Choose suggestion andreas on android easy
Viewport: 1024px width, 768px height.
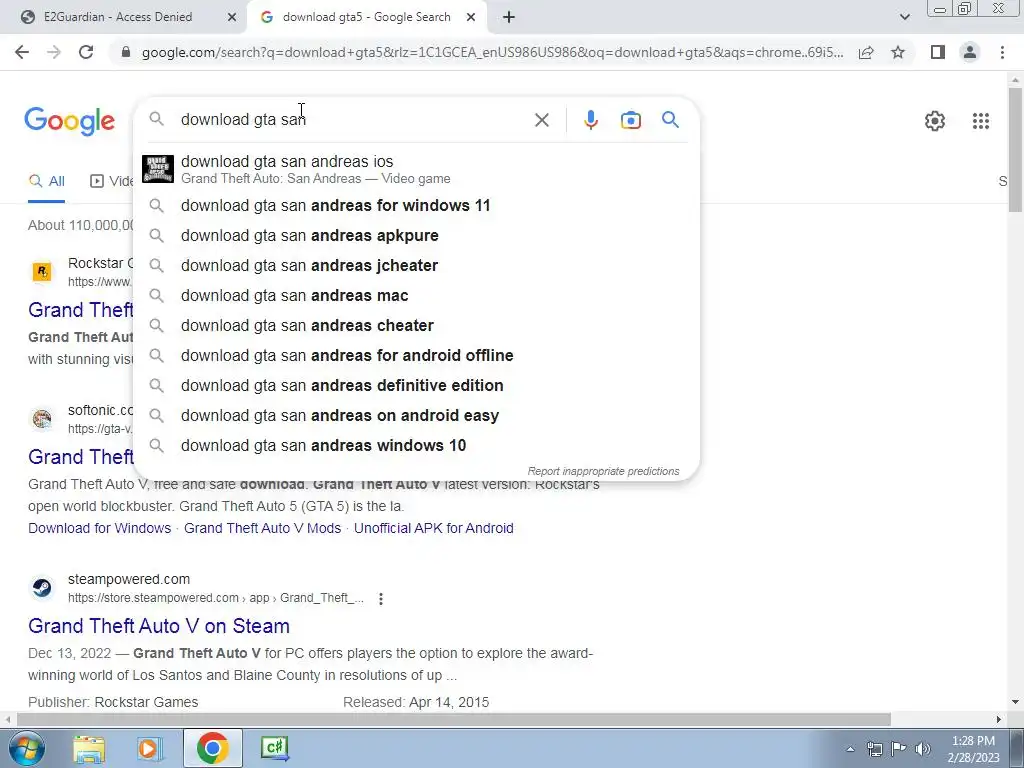click(x=416, y=415)
